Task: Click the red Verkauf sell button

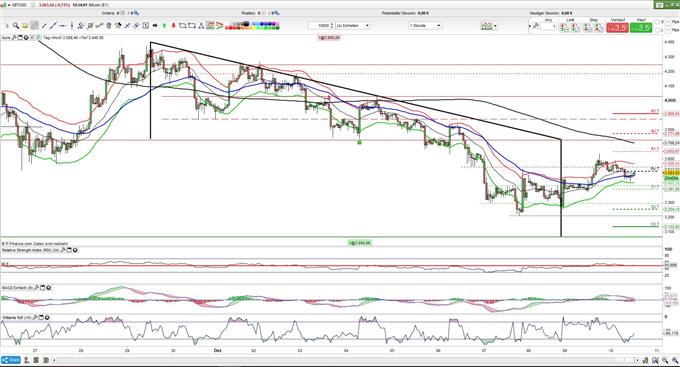Action: point(618,28)
